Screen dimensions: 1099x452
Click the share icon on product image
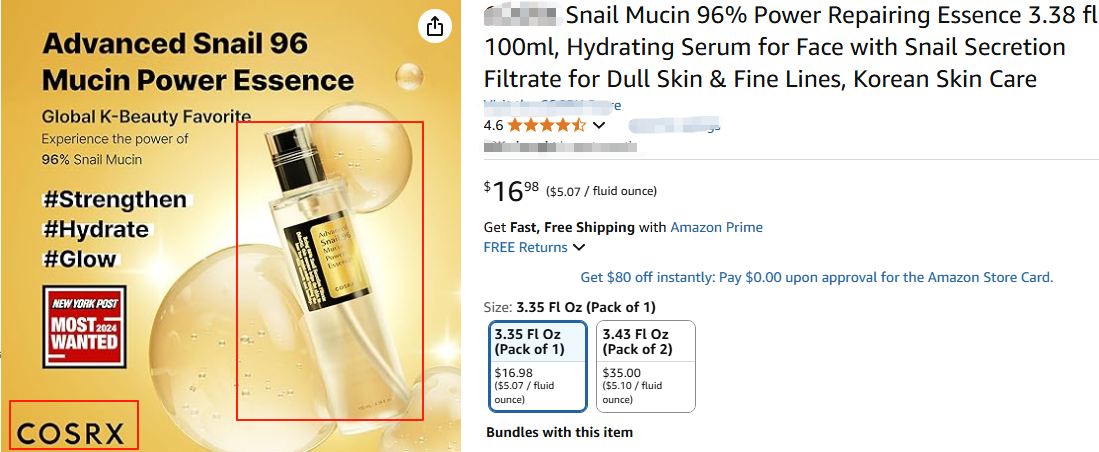click(x=434, y=27)
